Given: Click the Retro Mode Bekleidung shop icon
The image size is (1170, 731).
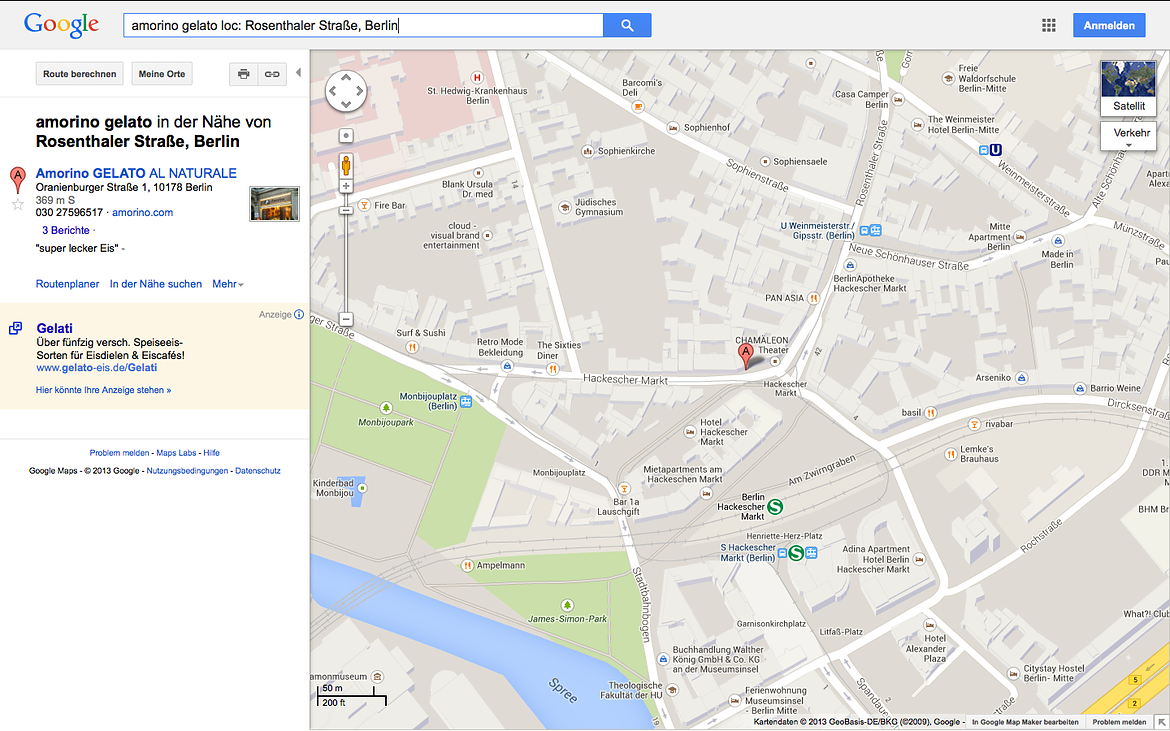Looking at the screenshot, I should pyautogui.click(x=507, y=366).
